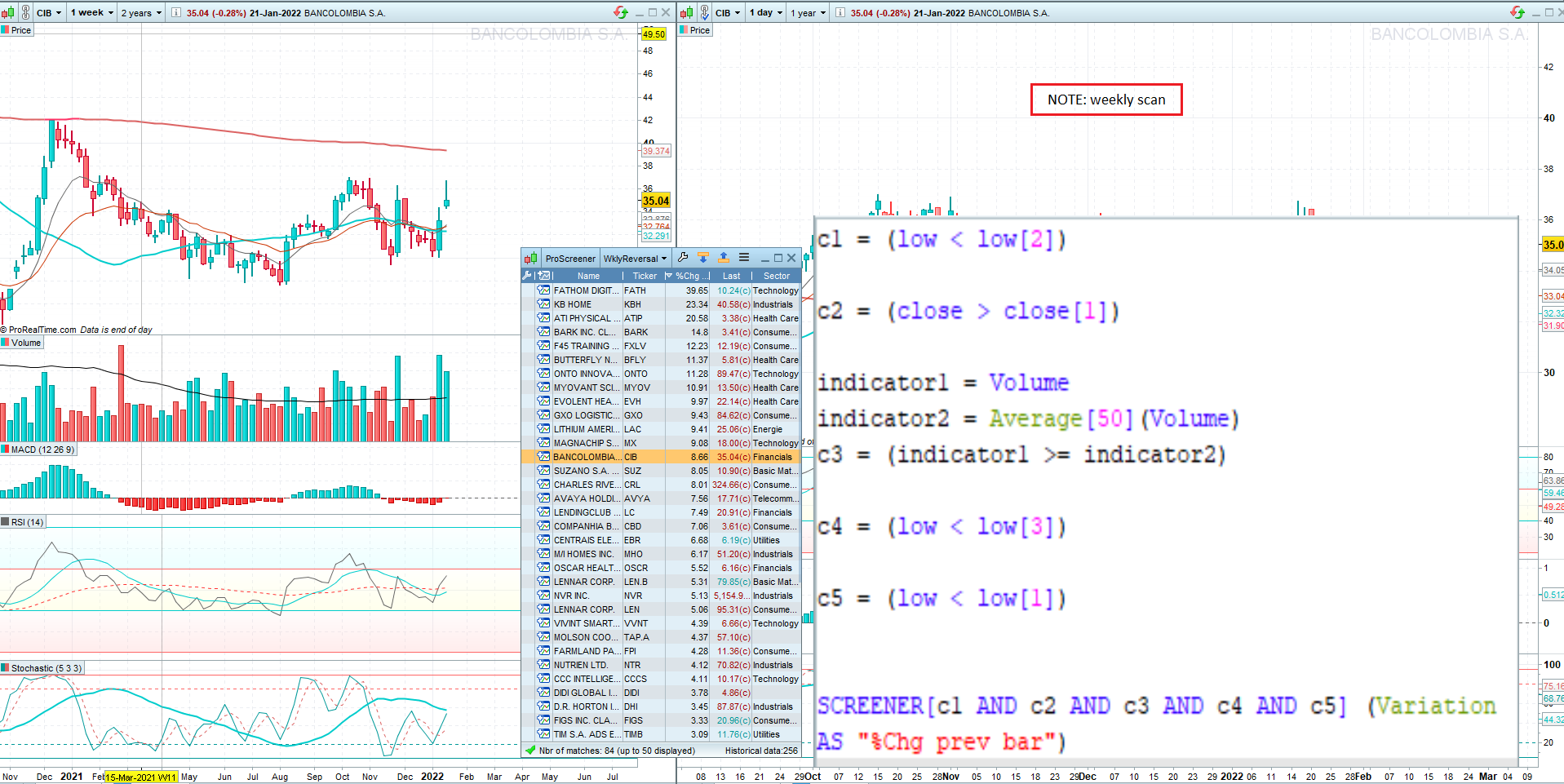Sort the screener by Ticker column

click(x=645, y=276)
